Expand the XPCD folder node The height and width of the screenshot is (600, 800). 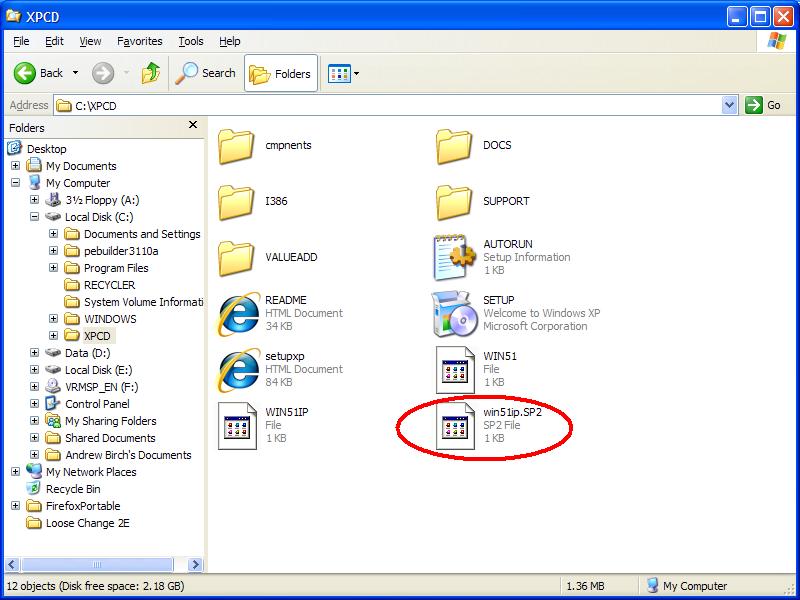(54, 336)
